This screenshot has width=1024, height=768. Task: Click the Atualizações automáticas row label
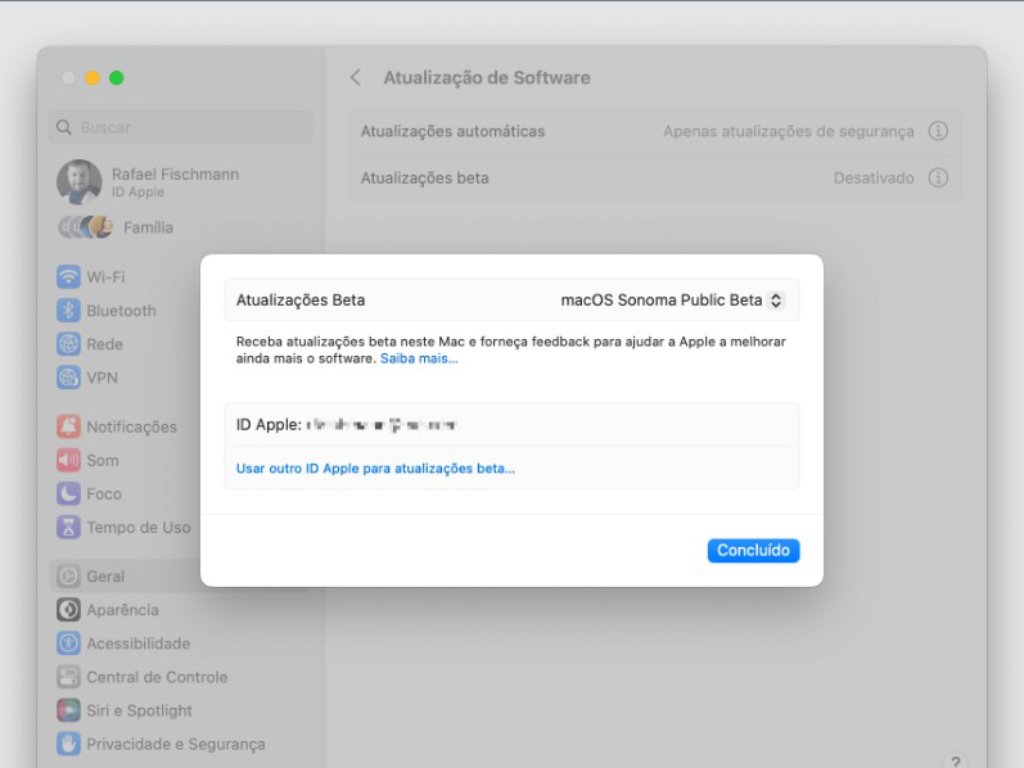[453, 131]
